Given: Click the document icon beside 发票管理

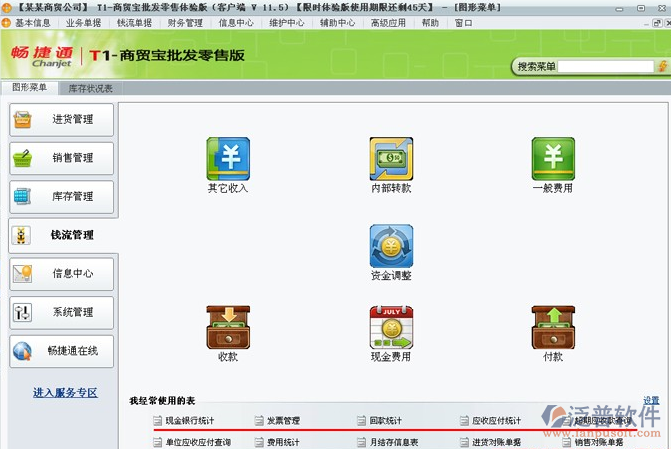Looking at the screenshot, I should (259, 421).
